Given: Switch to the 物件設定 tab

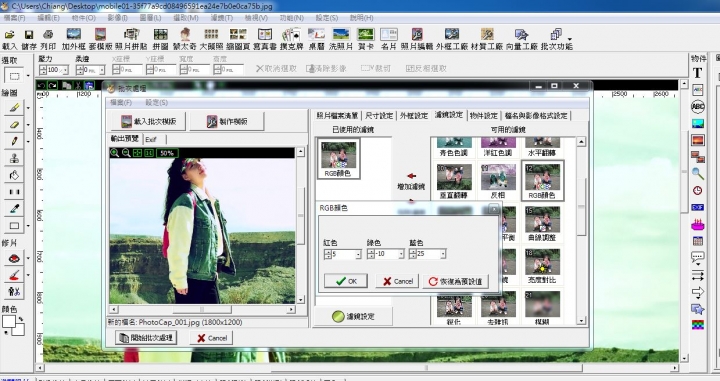Looking at the screenshot, I should click(x=484, y=115).
